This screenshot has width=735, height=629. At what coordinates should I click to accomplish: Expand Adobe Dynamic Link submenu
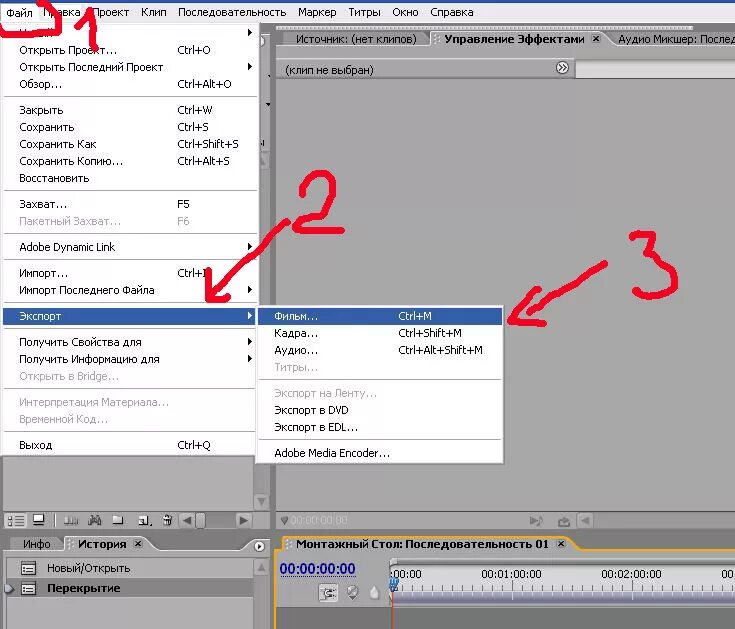[130, 247]
